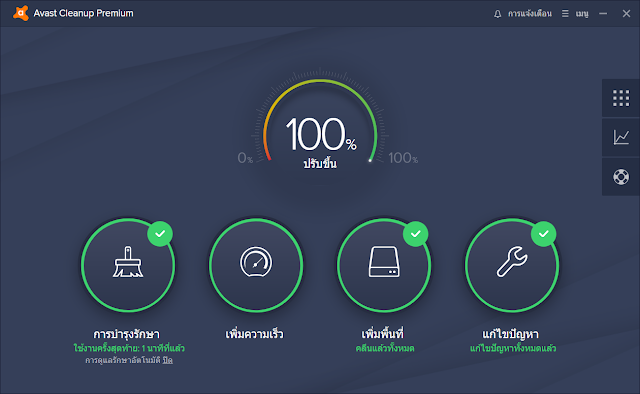The height and width of the screenshot is (394, 640).
Task: Click the แก้ไขปัญหาทั้งหมดแล้ว status text
Action: tap(513, 348)
